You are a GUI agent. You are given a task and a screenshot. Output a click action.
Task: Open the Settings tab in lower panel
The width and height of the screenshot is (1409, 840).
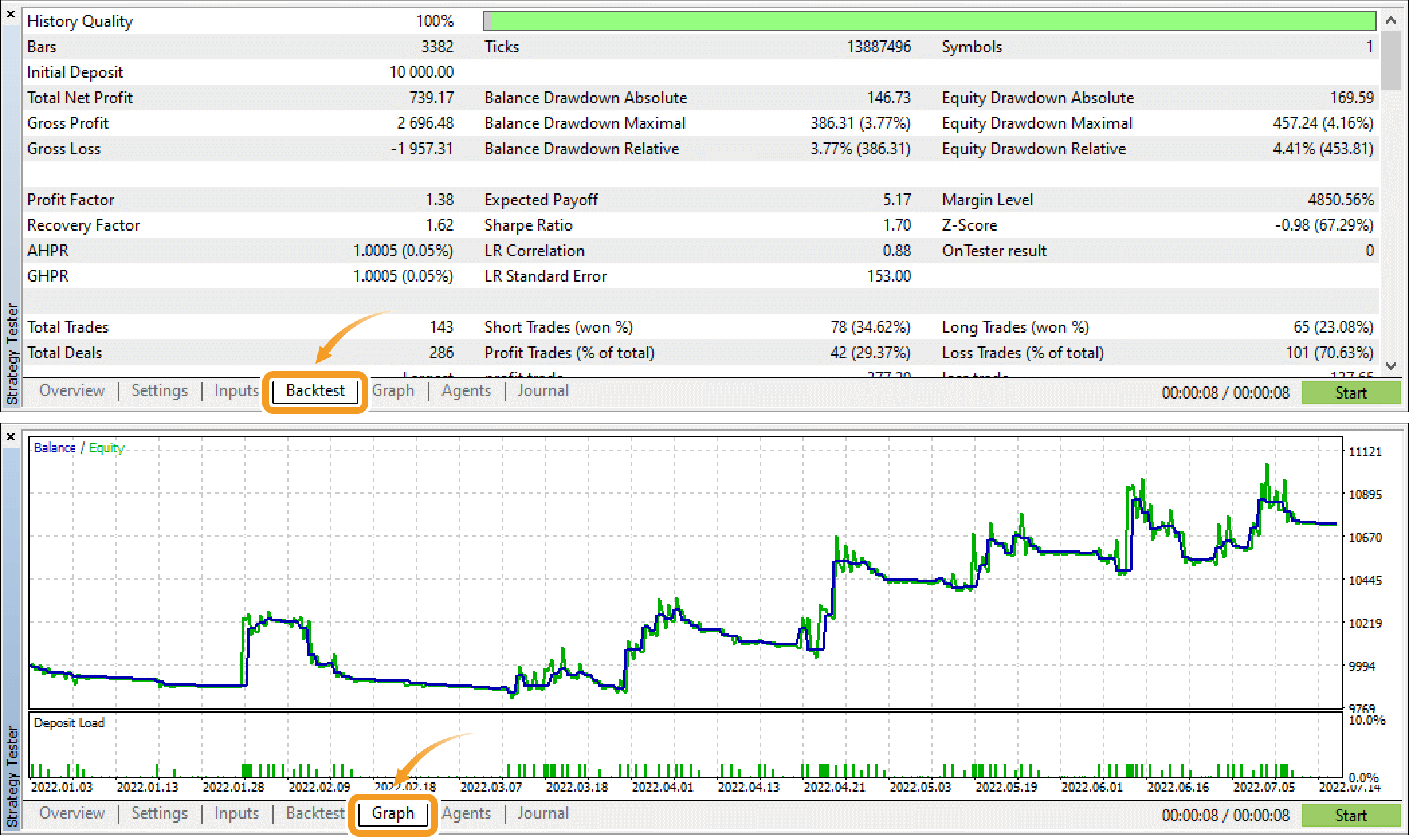coord(160,813)
